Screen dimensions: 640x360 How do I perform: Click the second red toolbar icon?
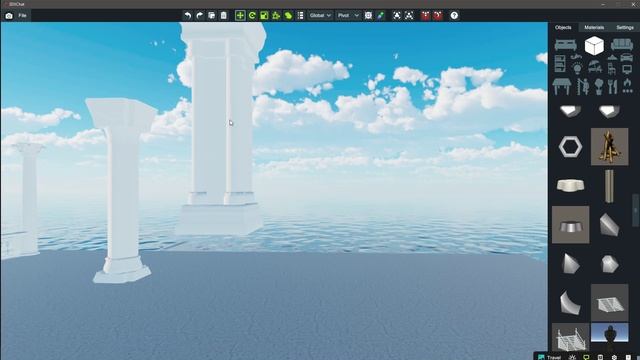(438, 16)
